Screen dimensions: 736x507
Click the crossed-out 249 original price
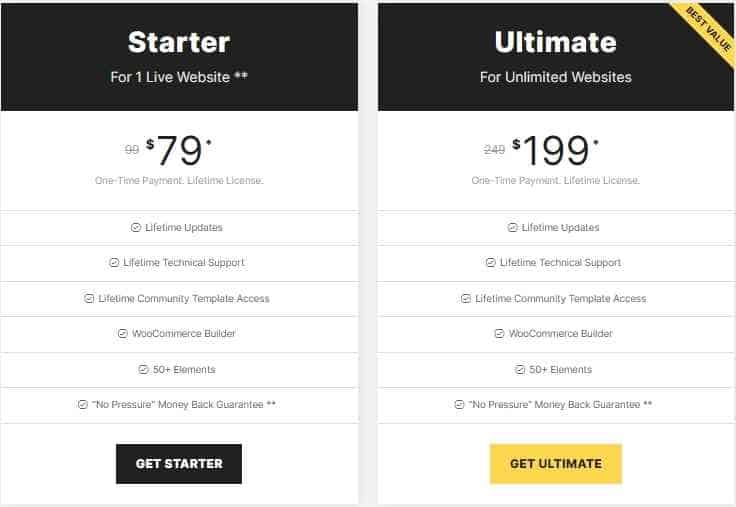coord(494,150)
